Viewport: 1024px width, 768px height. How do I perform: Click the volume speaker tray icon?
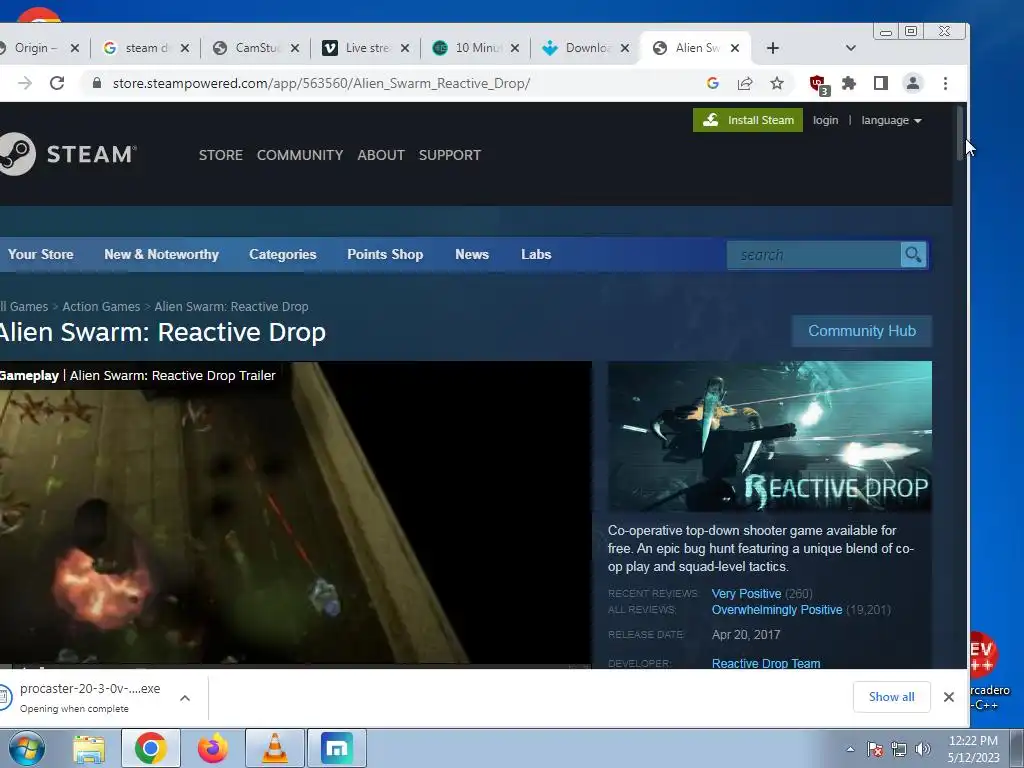point(923,749)
